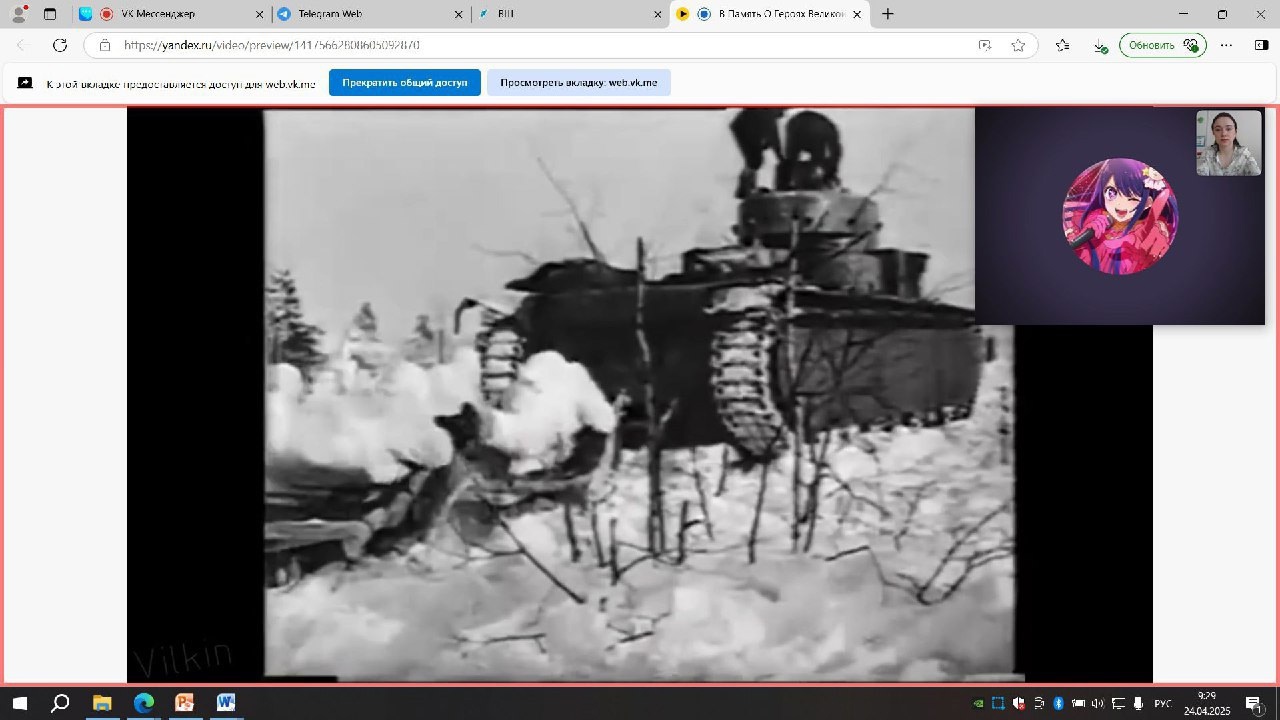Click the anime avatar in call overlay
The height and width of the screenshot is (720, 1280).
[1120, 216]
